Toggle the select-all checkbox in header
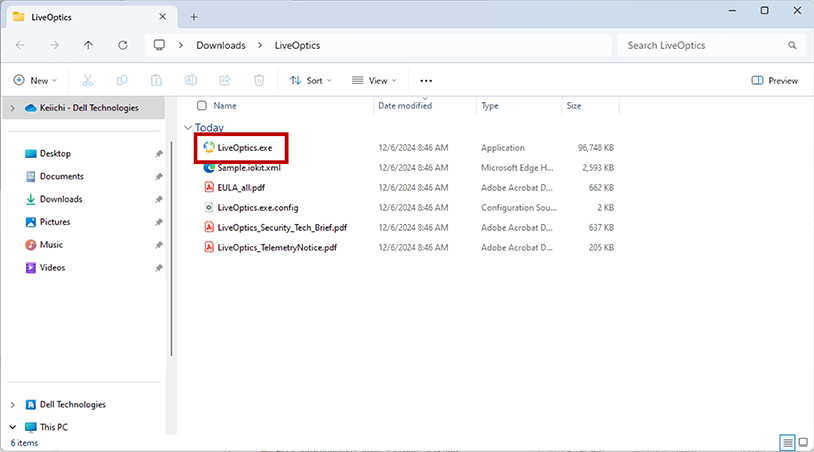This screenshot has height=452, width=814. pyautogui.click(x=202, y=105)
